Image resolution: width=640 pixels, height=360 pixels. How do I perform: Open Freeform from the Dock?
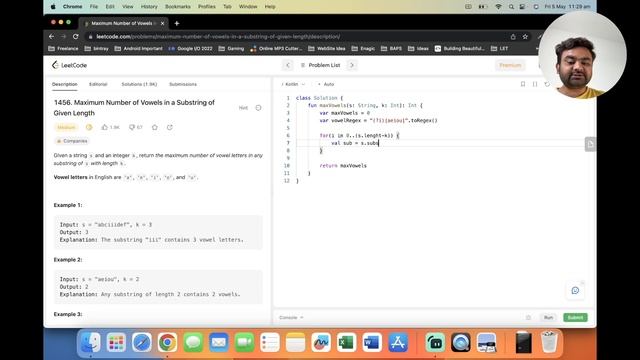click(x=321, y=342)
